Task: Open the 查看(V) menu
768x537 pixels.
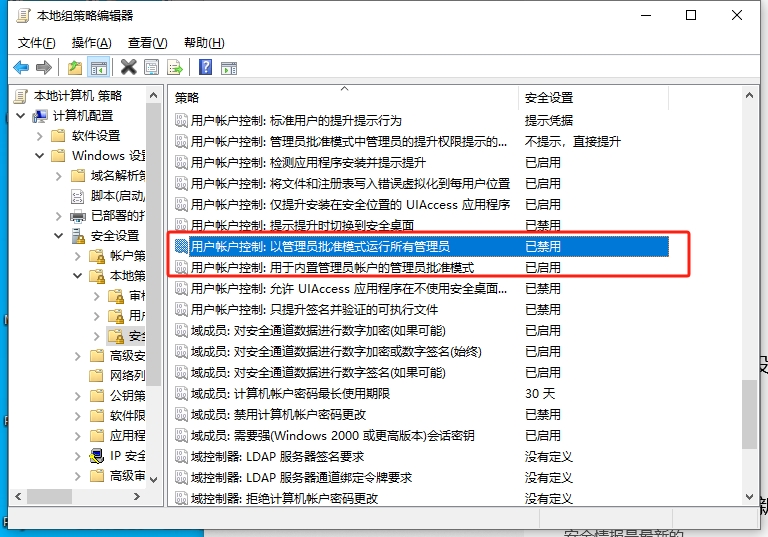Action: point(147,43)
